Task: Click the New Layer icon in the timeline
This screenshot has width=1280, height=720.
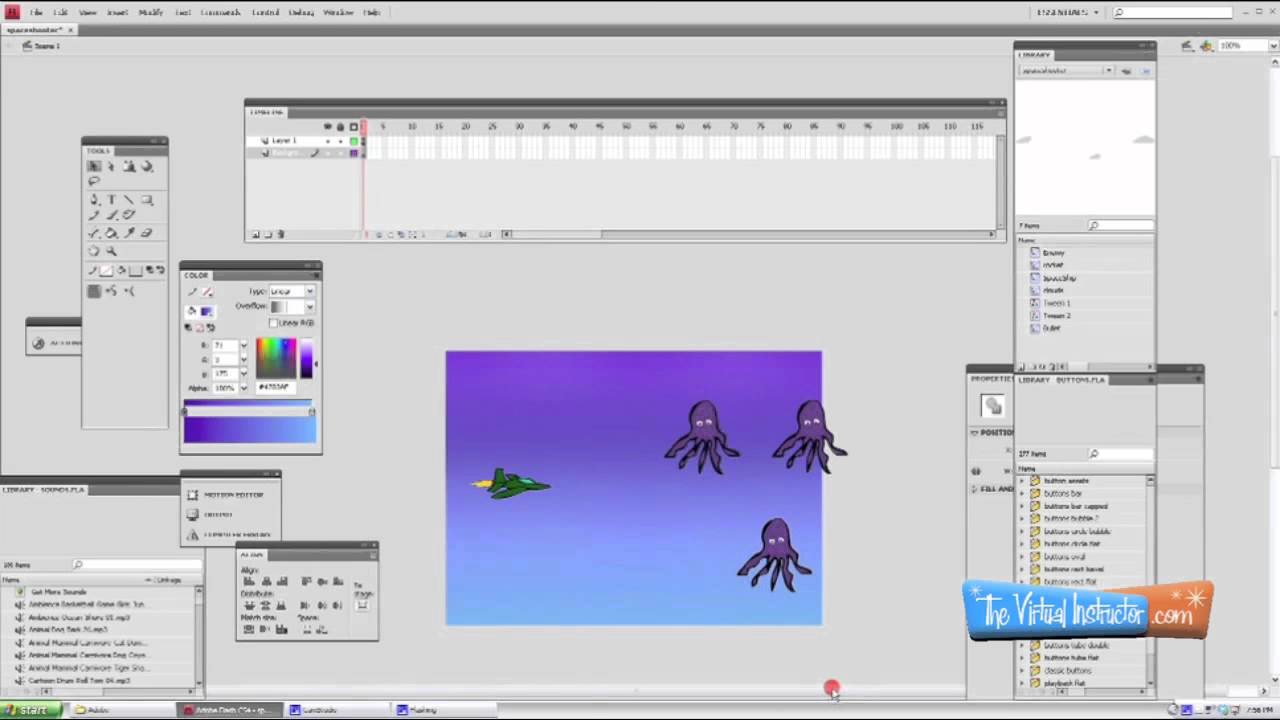Action: tap(255, 233)
